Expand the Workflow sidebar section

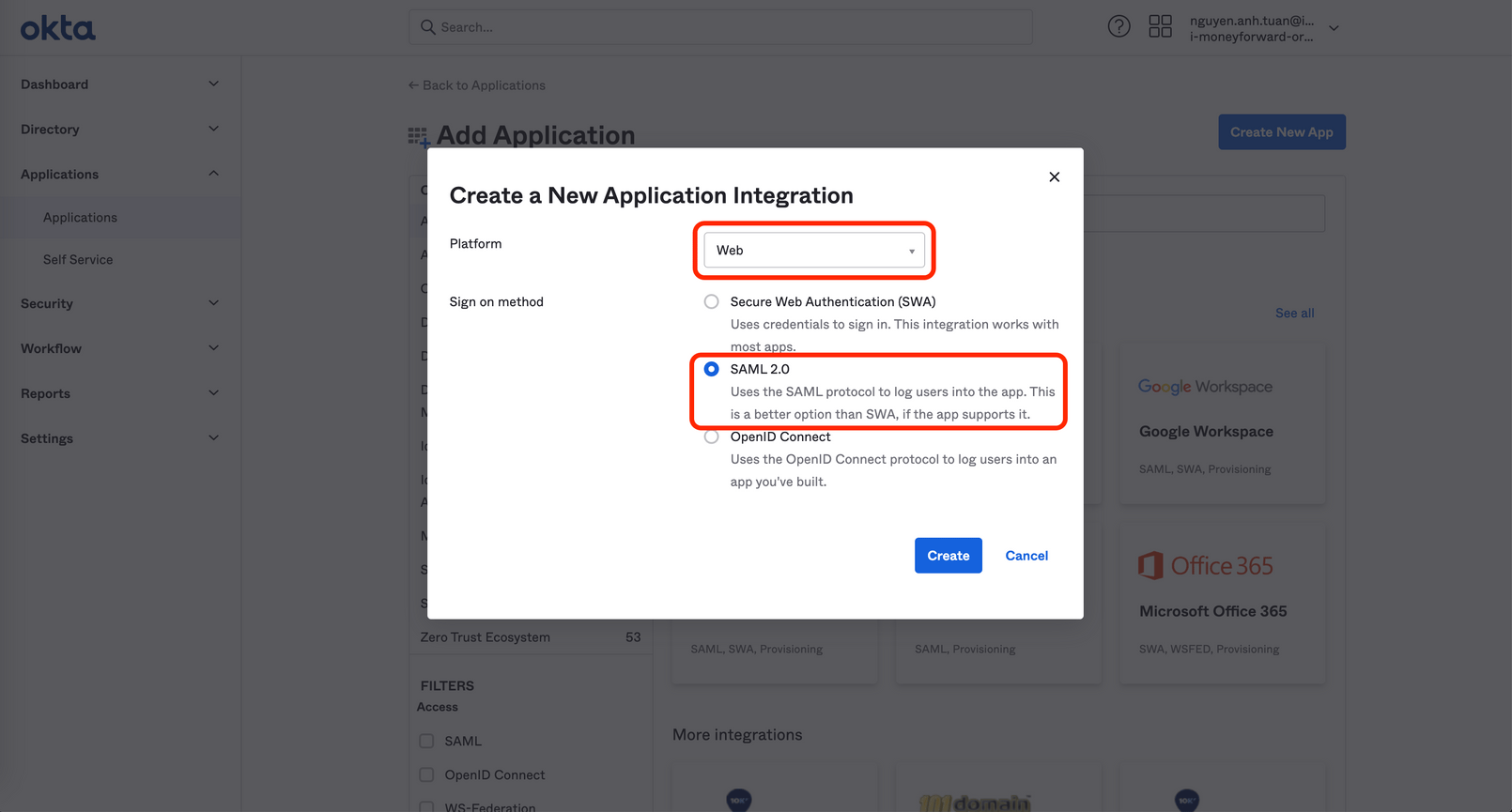[x=120, y=348]
